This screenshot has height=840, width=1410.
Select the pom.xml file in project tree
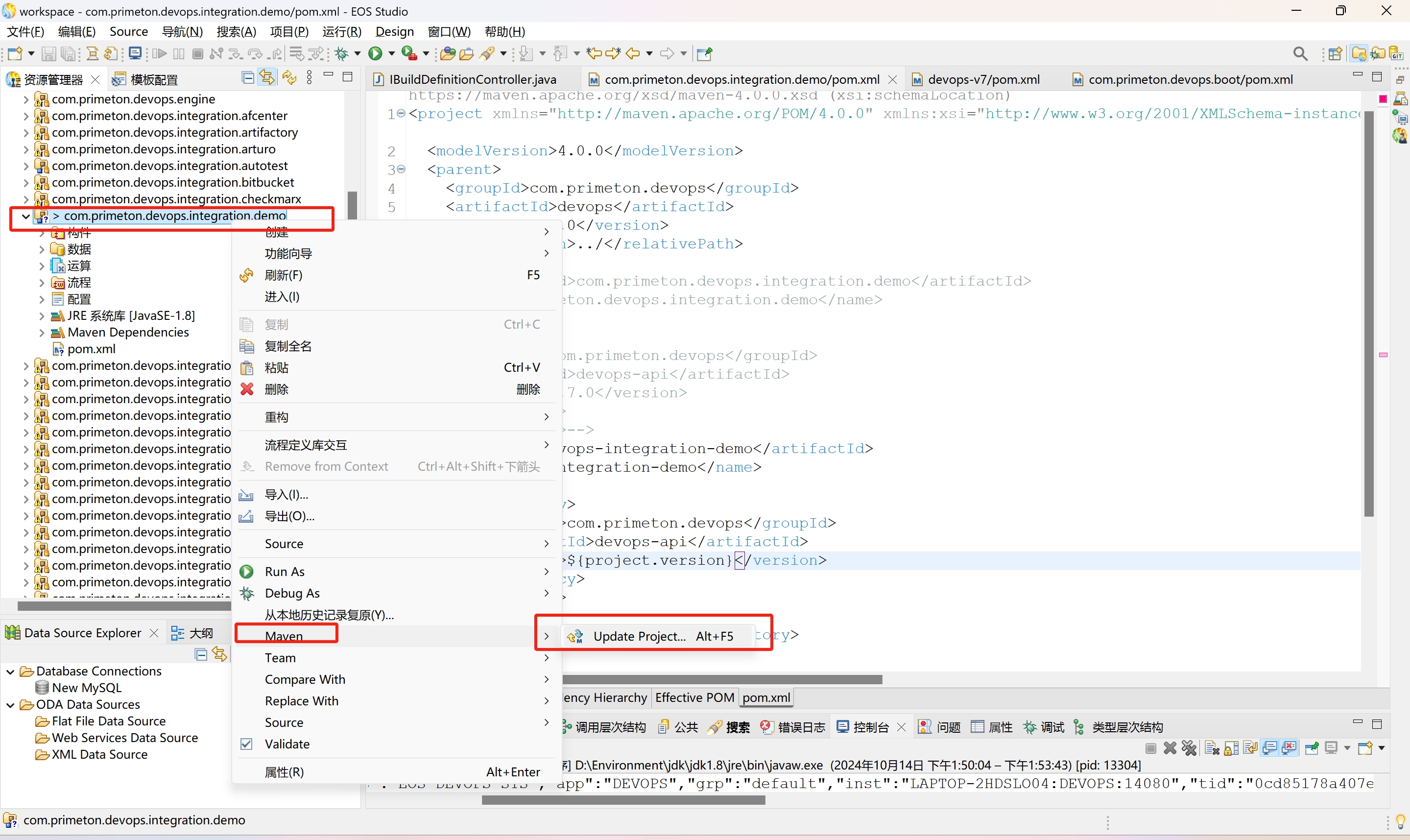(91, 349)
